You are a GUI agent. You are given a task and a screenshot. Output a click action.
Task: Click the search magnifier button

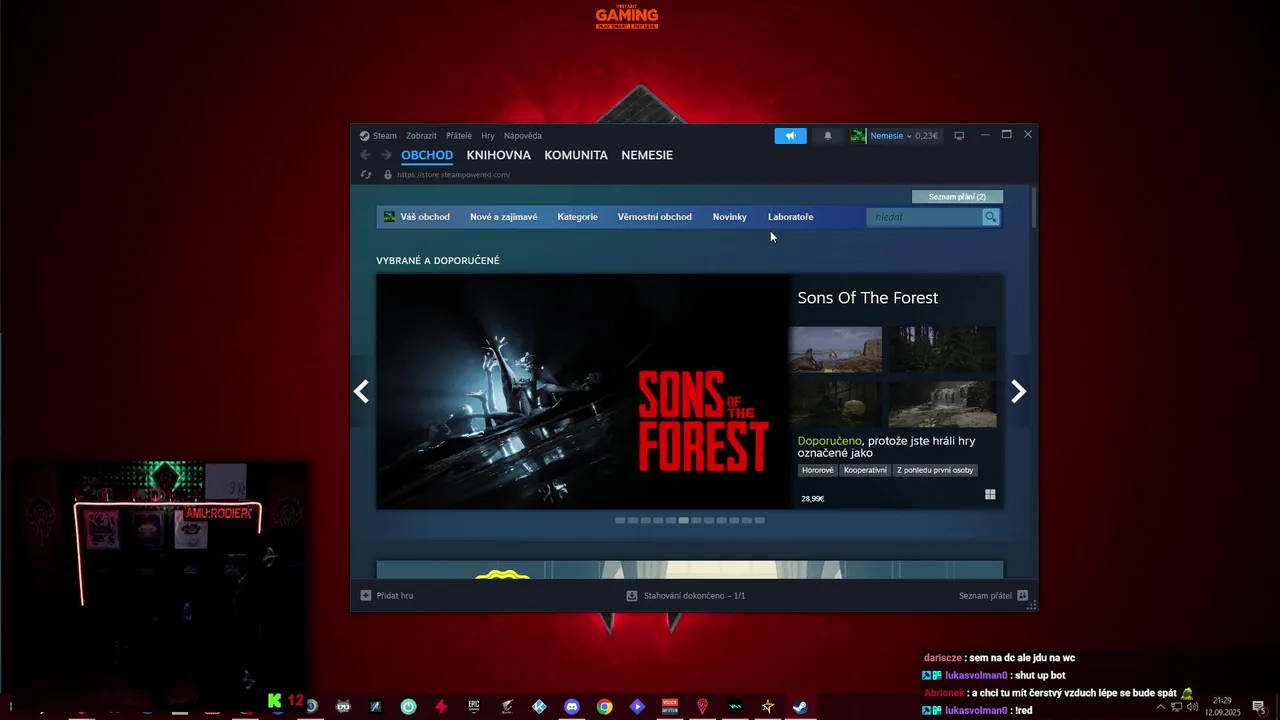[990, 217]
